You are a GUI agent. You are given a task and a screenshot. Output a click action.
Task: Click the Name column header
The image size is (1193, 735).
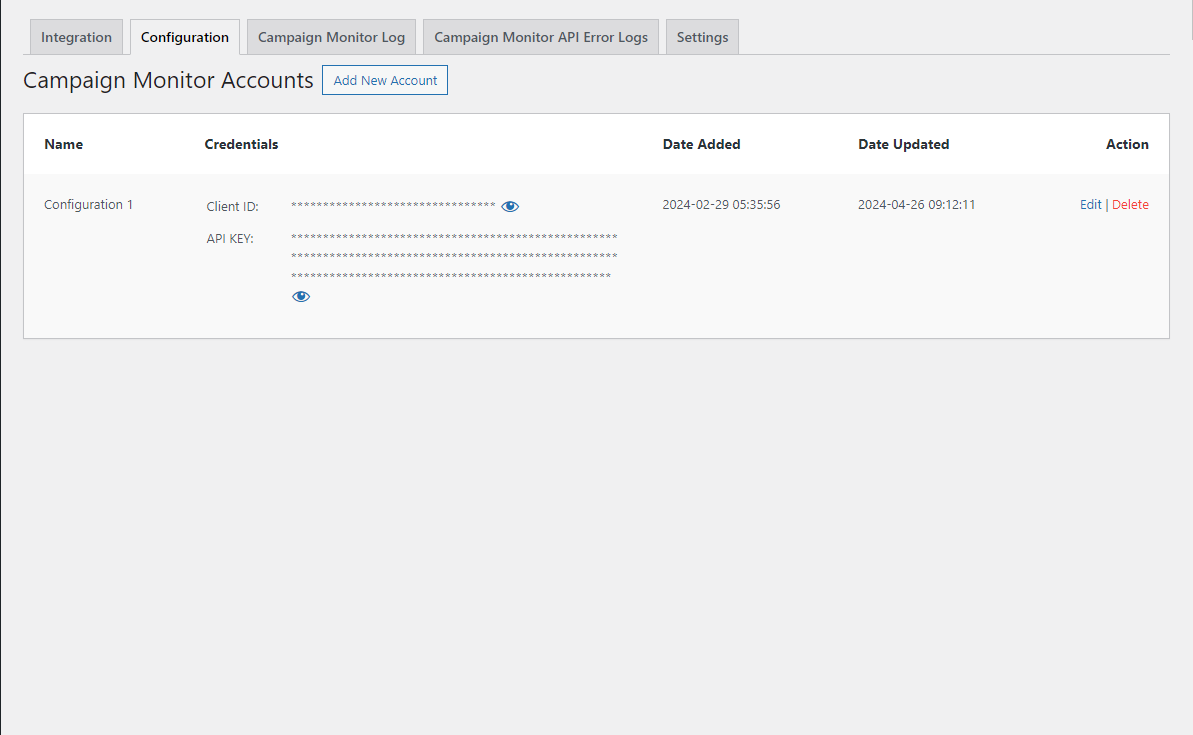point(64,145)
